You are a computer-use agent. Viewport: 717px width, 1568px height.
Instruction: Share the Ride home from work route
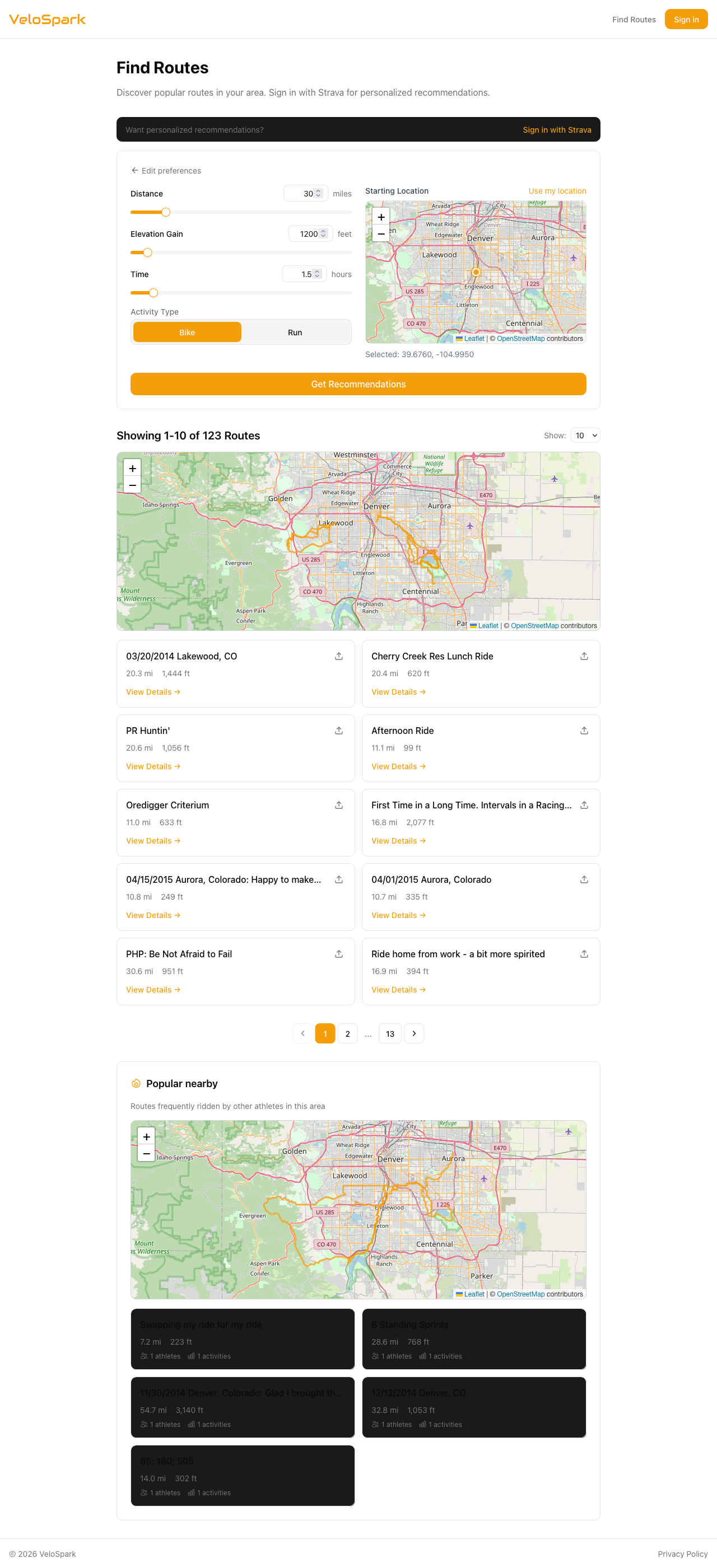(584, 954)
